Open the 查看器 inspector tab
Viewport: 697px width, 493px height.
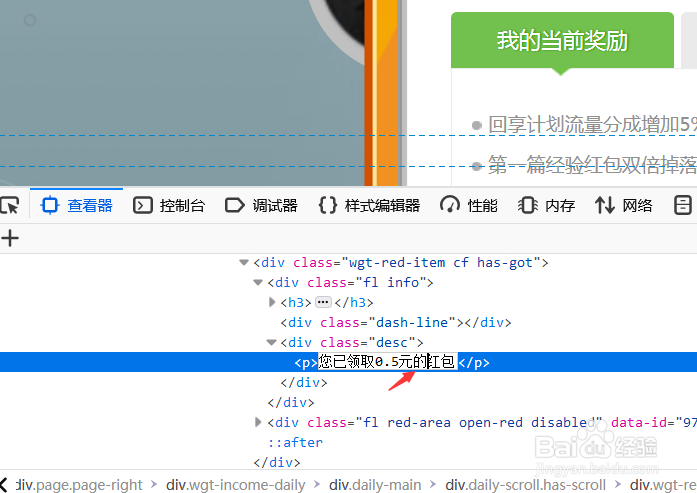pyautogui.click(x=76, y=205)
